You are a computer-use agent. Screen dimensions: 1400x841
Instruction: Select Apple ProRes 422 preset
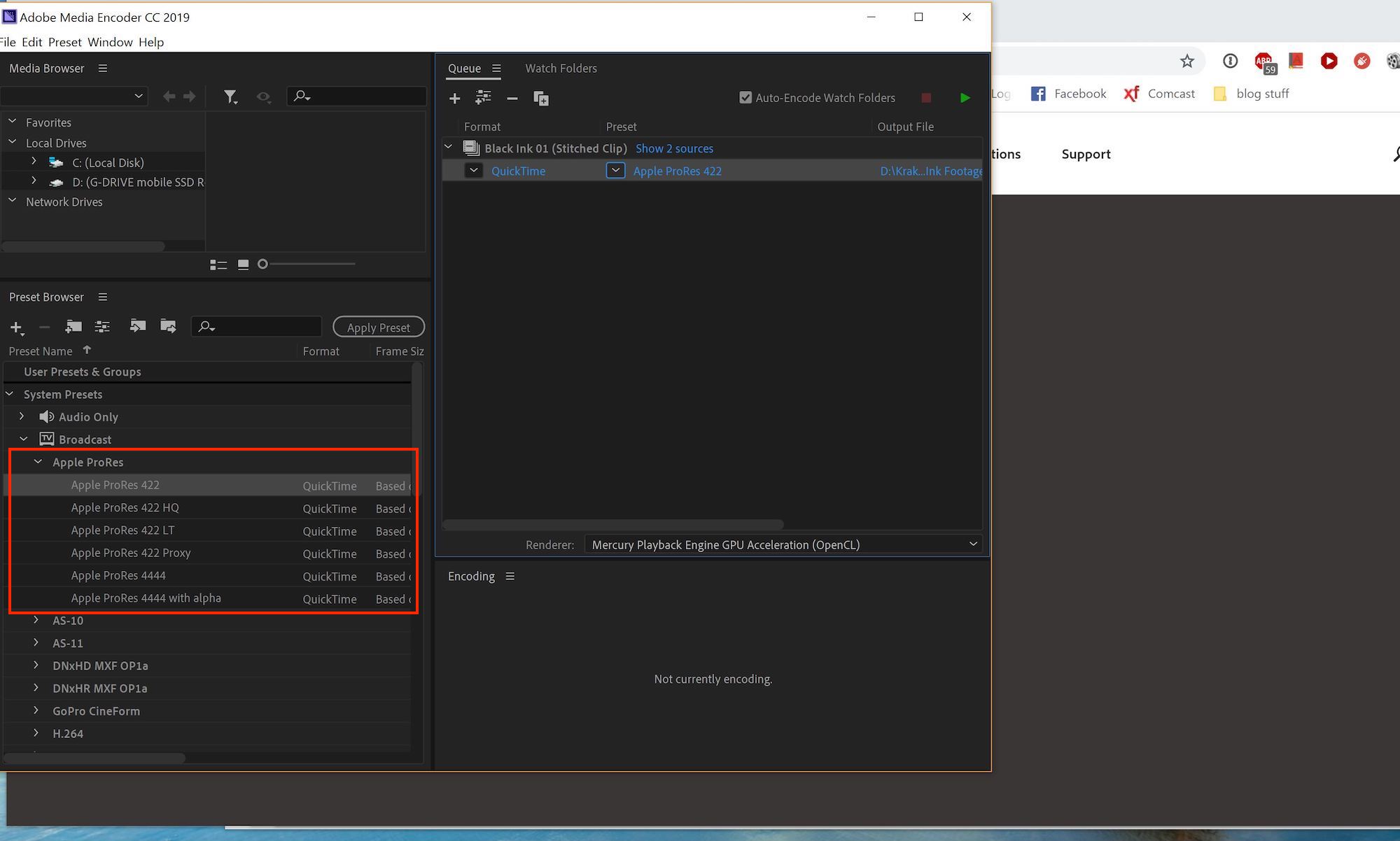[113, 485]
